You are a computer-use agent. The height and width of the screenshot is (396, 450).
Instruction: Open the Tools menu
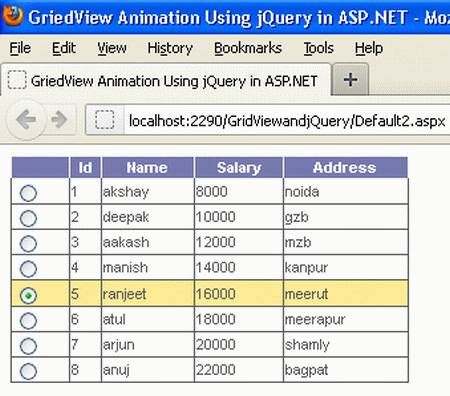[x=318, y=48]
